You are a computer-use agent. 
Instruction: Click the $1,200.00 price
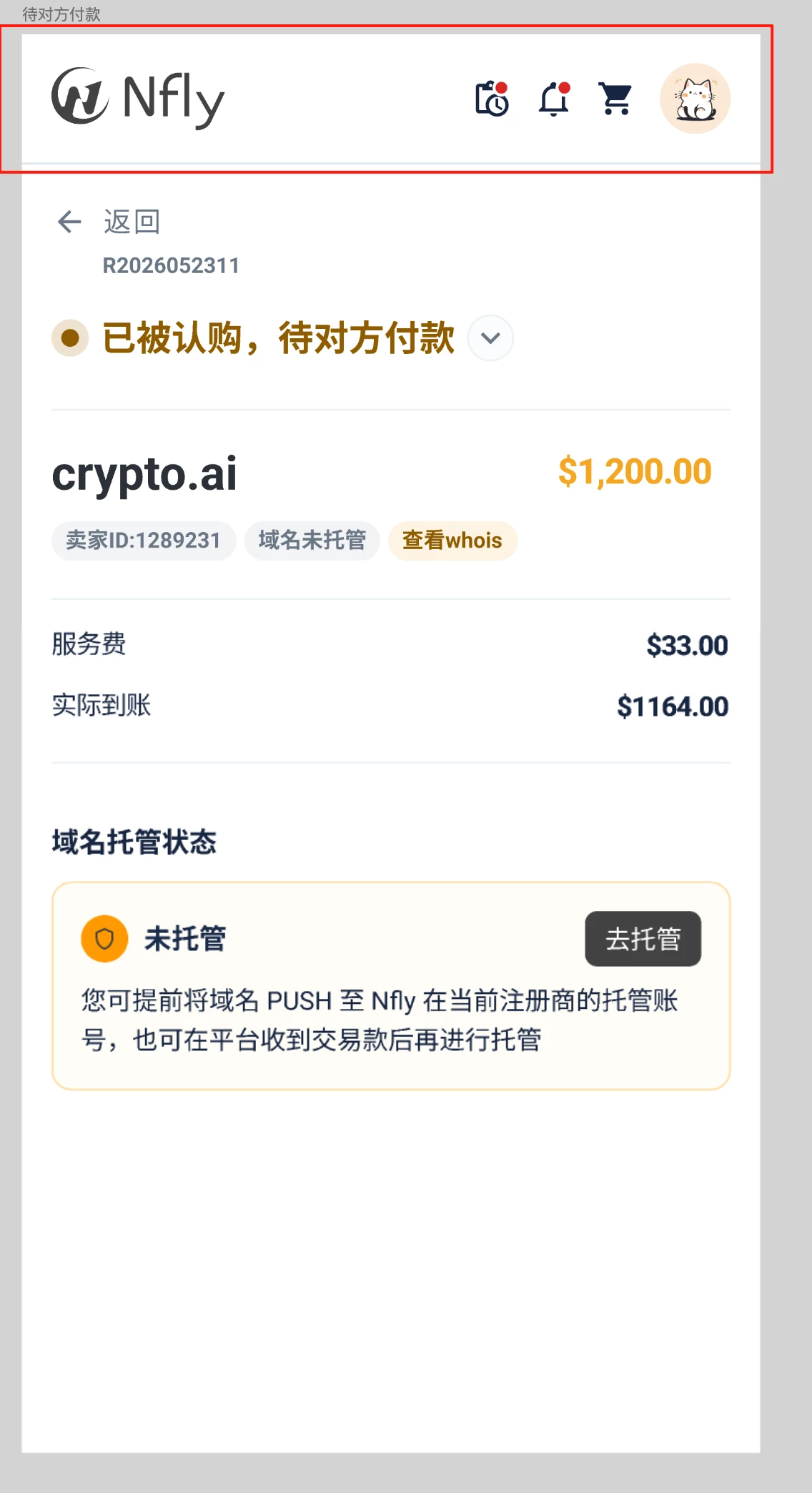coord(635,472)
